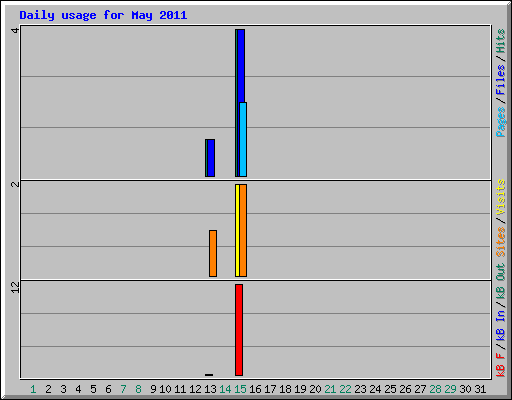Click the kB Out legend label
Screen dimensions: 512x400
pyautogui.click(x=501, y=281)
